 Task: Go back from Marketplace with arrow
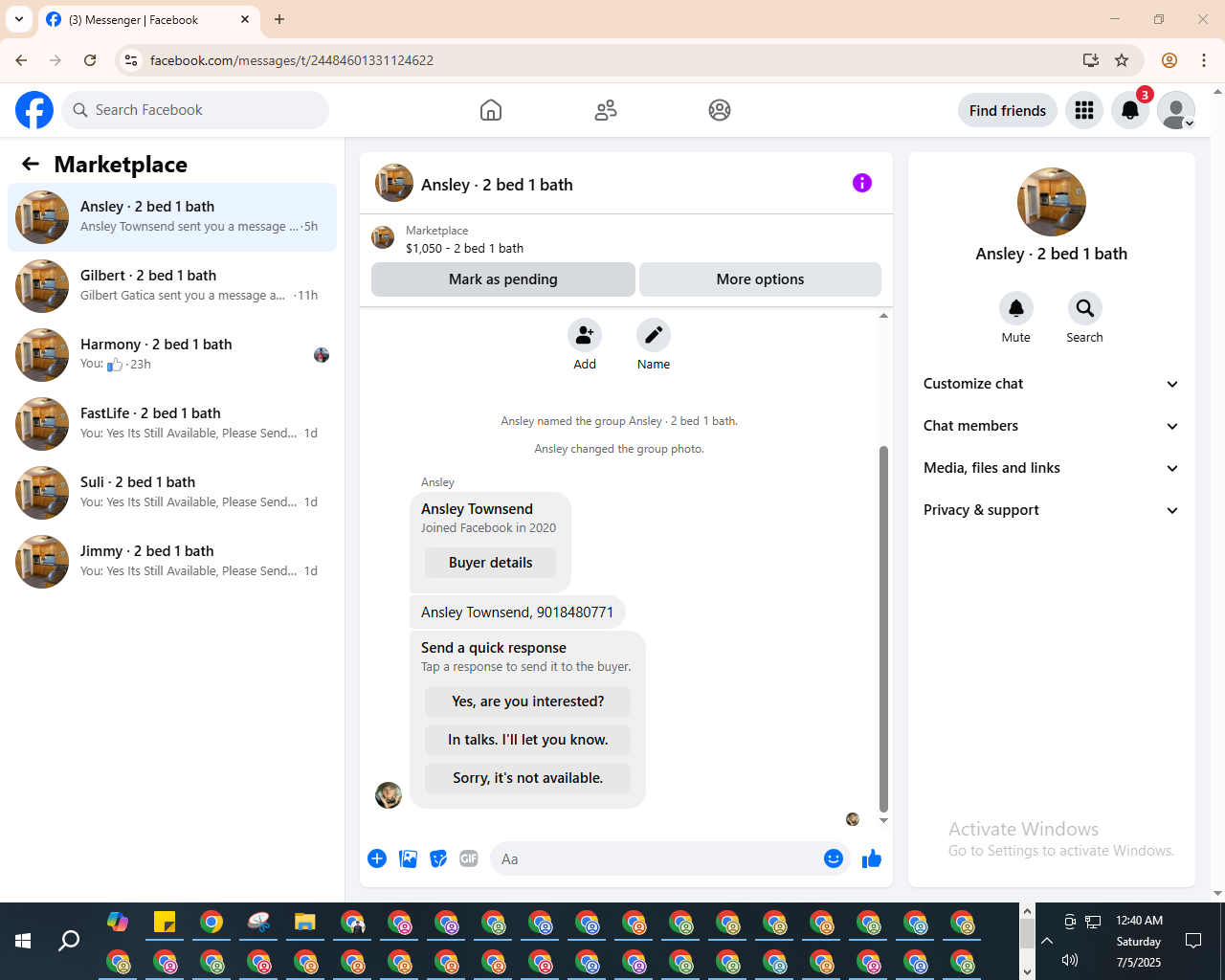click(x=31, y=164)
